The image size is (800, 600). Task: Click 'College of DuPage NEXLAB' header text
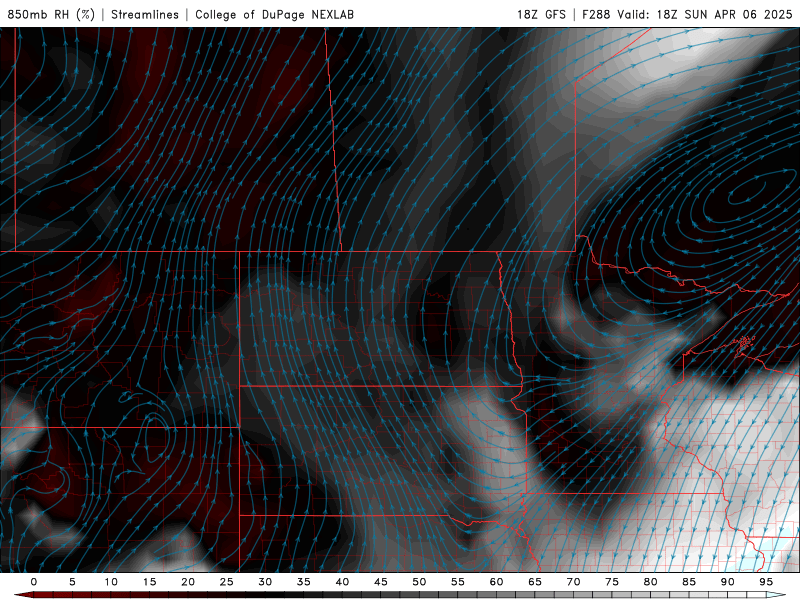pos(274,14)
